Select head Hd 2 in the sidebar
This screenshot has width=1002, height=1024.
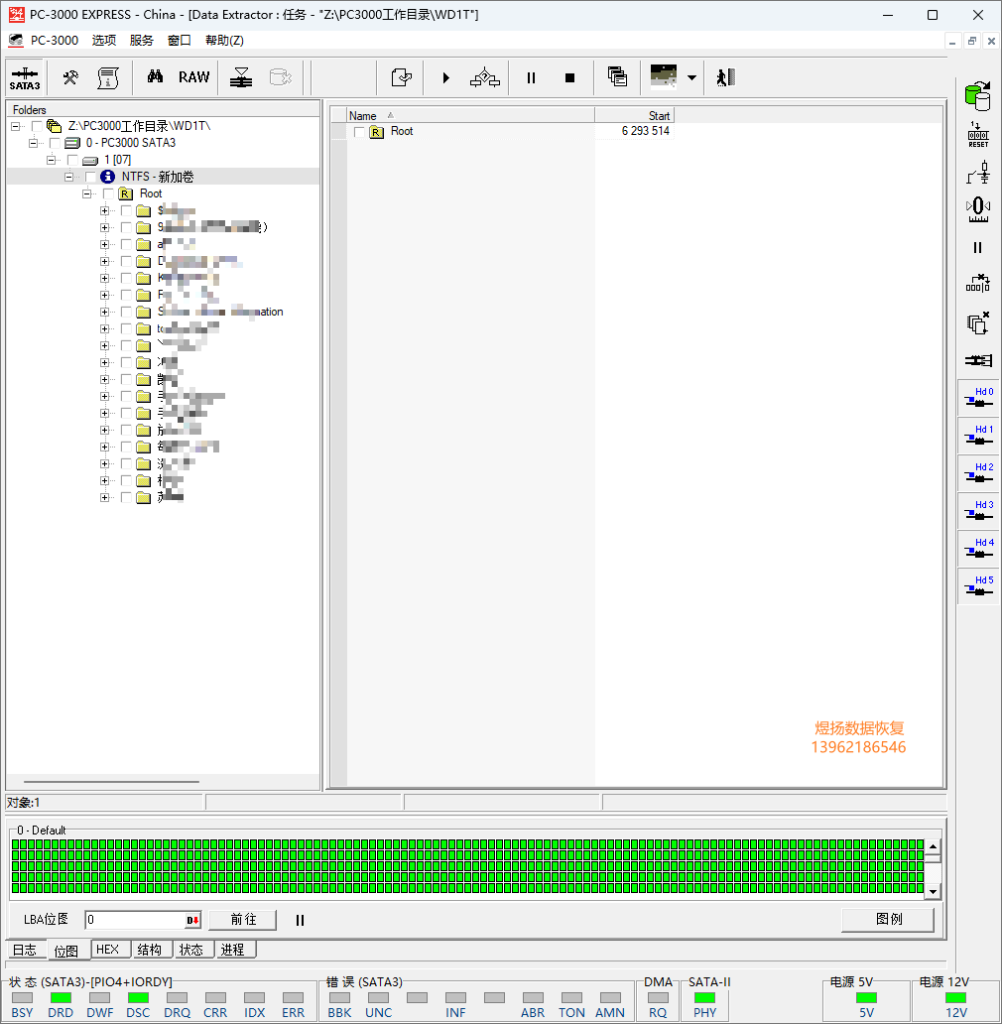pos(978,473)
